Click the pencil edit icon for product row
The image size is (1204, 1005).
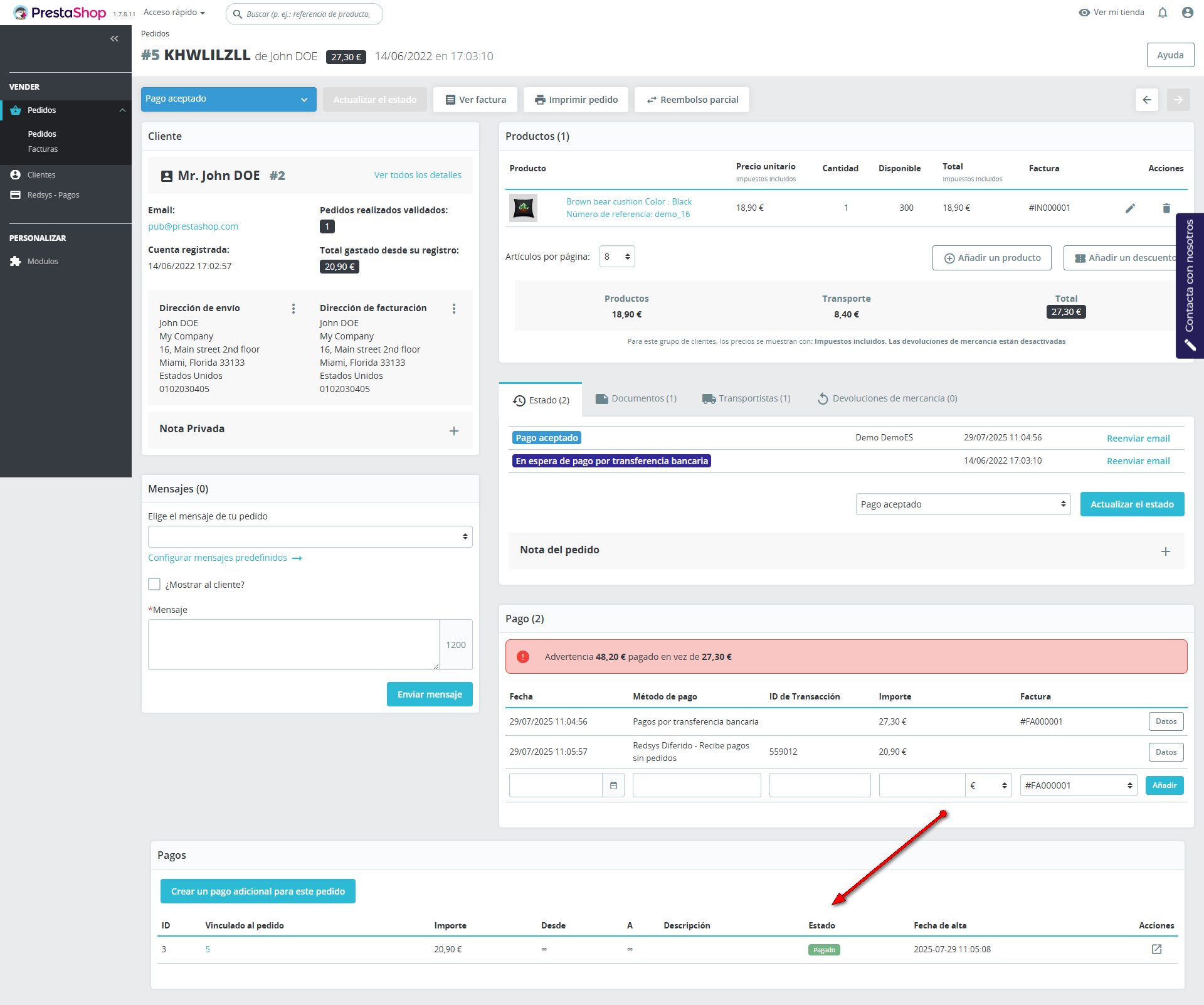[1130, 208]
